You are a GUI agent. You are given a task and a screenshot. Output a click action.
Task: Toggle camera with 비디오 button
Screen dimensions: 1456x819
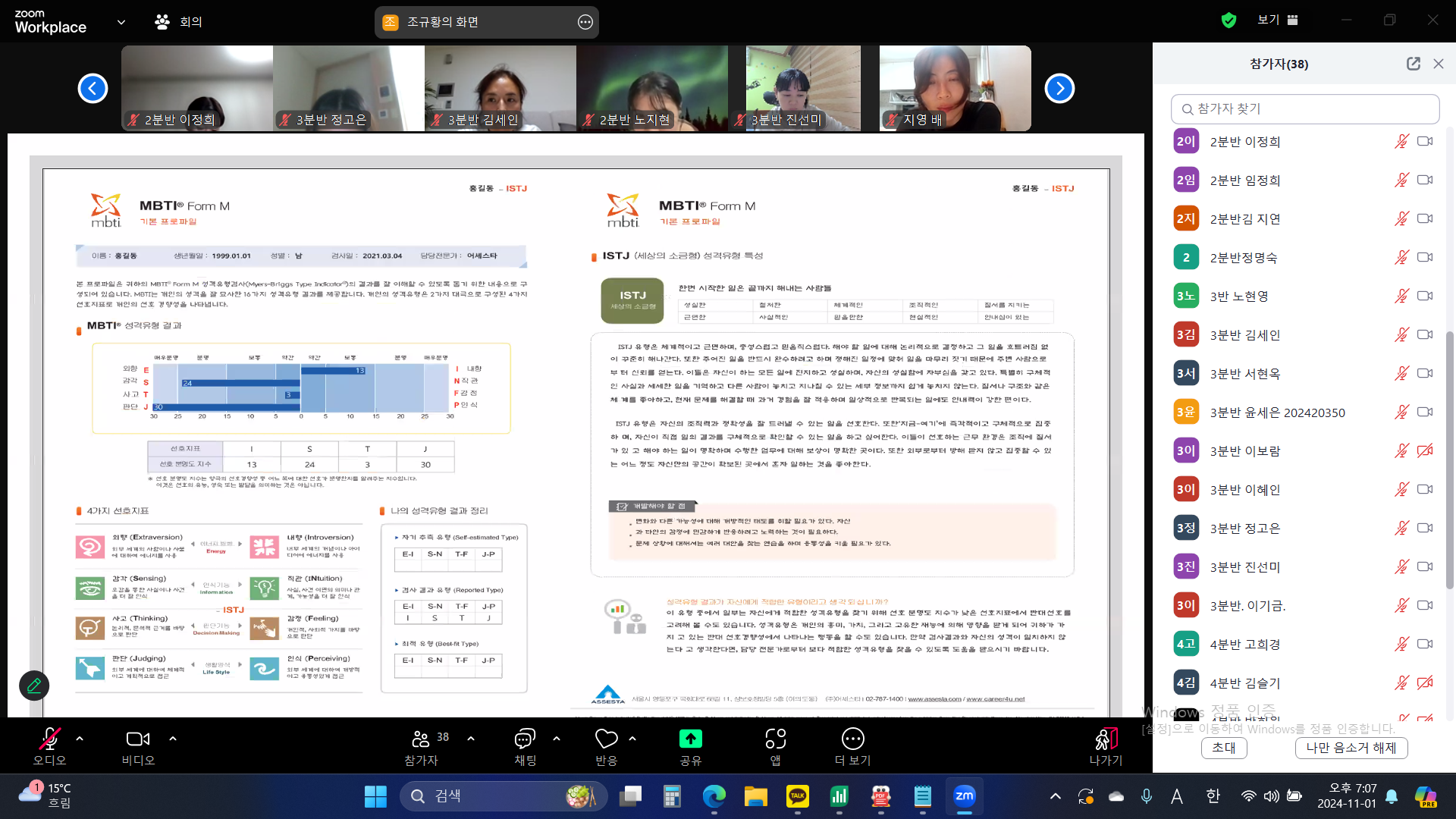click(x=138, y=740)
